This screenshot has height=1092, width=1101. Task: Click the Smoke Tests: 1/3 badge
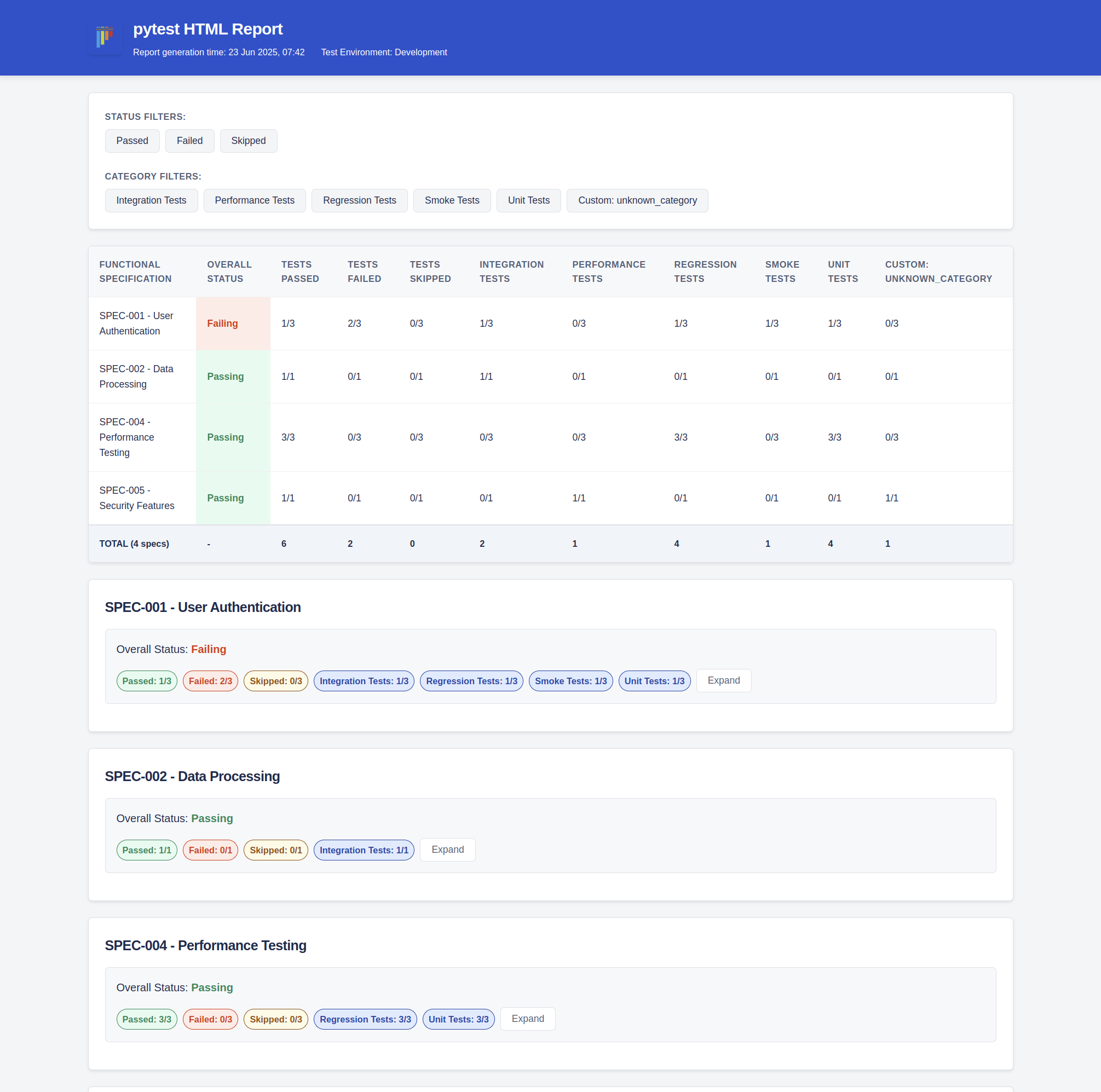570,681
